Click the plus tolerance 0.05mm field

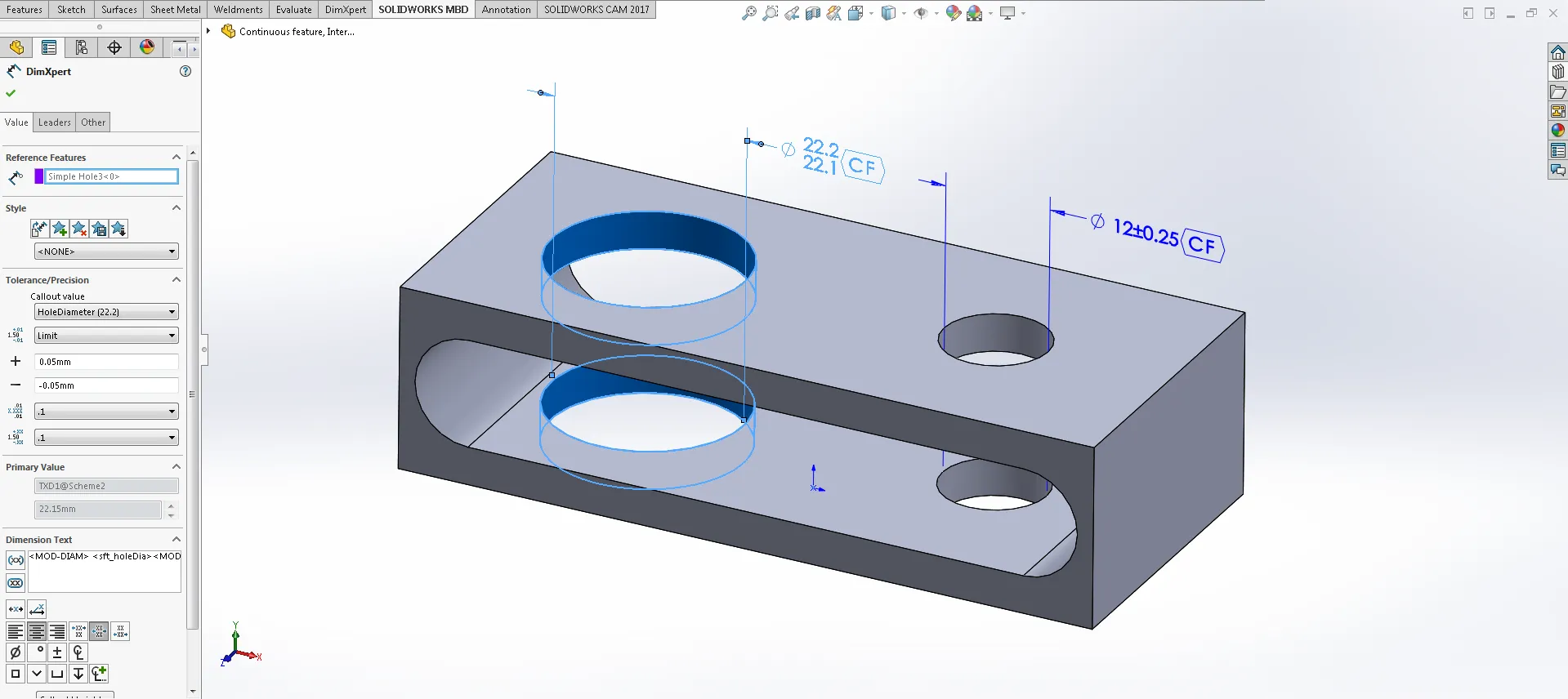coord(106,362)
